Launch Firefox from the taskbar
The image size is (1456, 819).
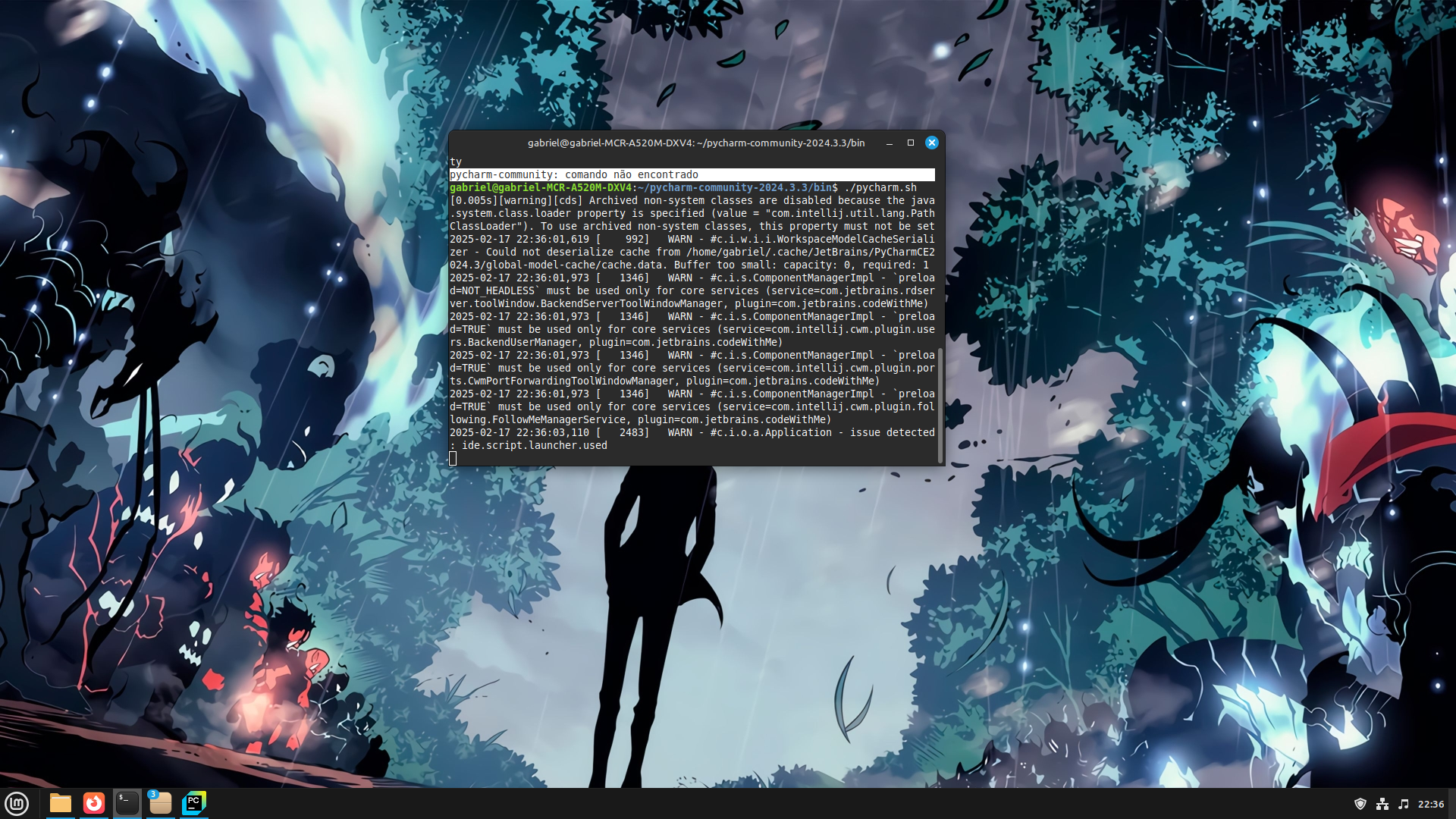(x=94, y=803)
